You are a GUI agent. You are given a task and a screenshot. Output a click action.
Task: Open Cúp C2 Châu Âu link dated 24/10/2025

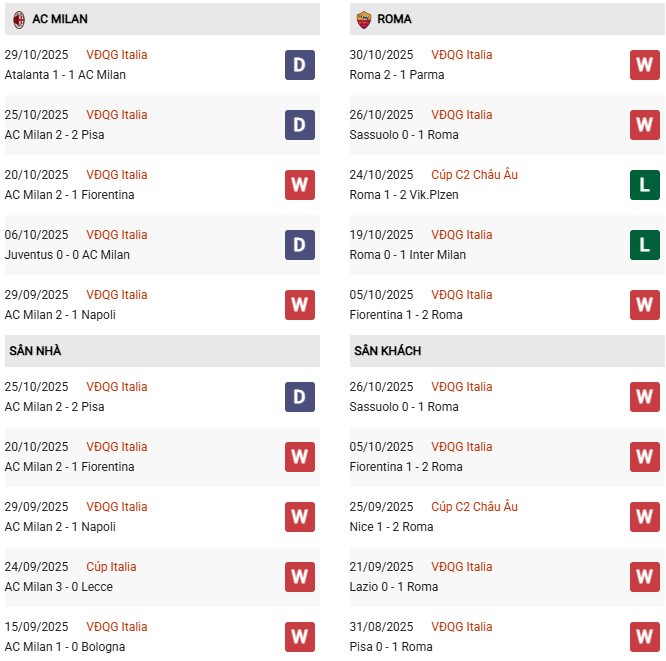pyautogui.click(x=474, y=175)
